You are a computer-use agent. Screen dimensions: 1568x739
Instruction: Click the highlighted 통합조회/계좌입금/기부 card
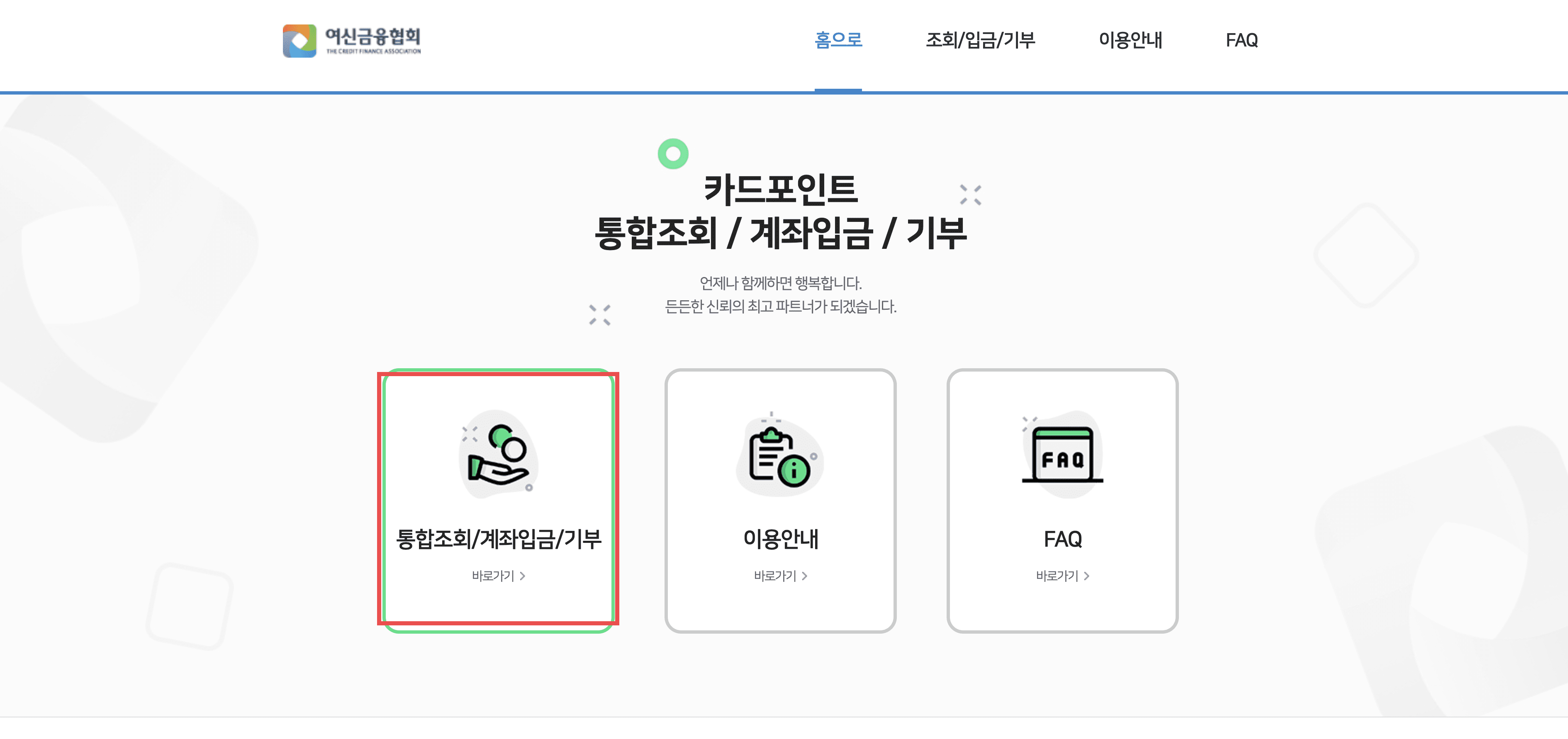(499, 505)
